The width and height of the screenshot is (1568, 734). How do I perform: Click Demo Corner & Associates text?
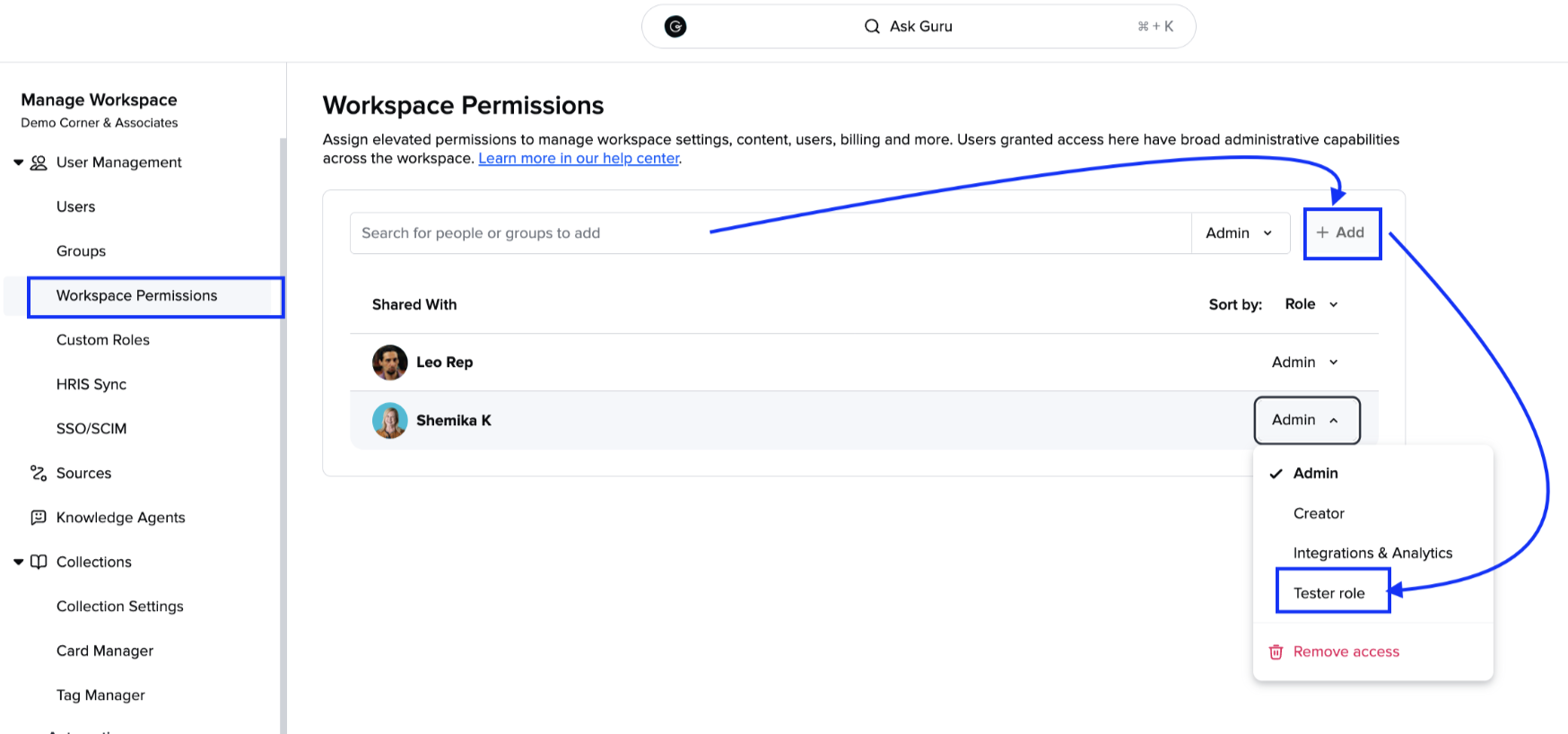tap(100, 123)
